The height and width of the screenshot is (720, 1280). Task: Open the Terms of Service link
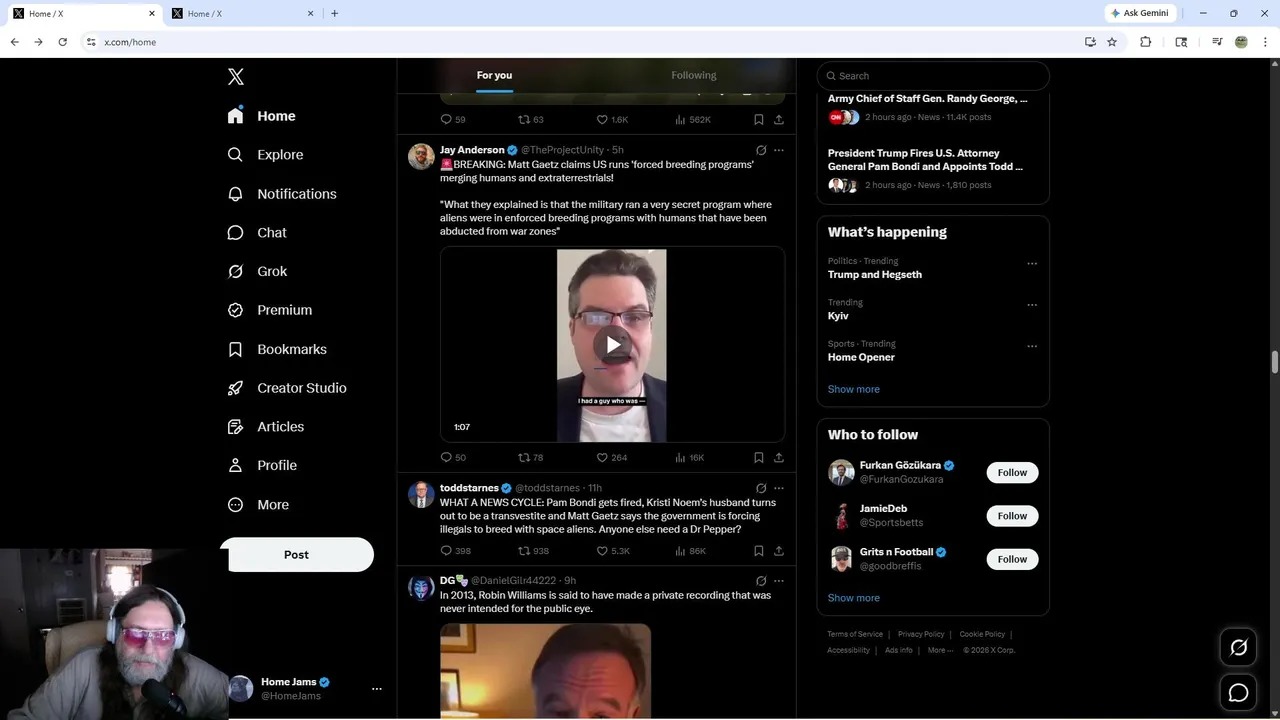[x=855, y=634]
